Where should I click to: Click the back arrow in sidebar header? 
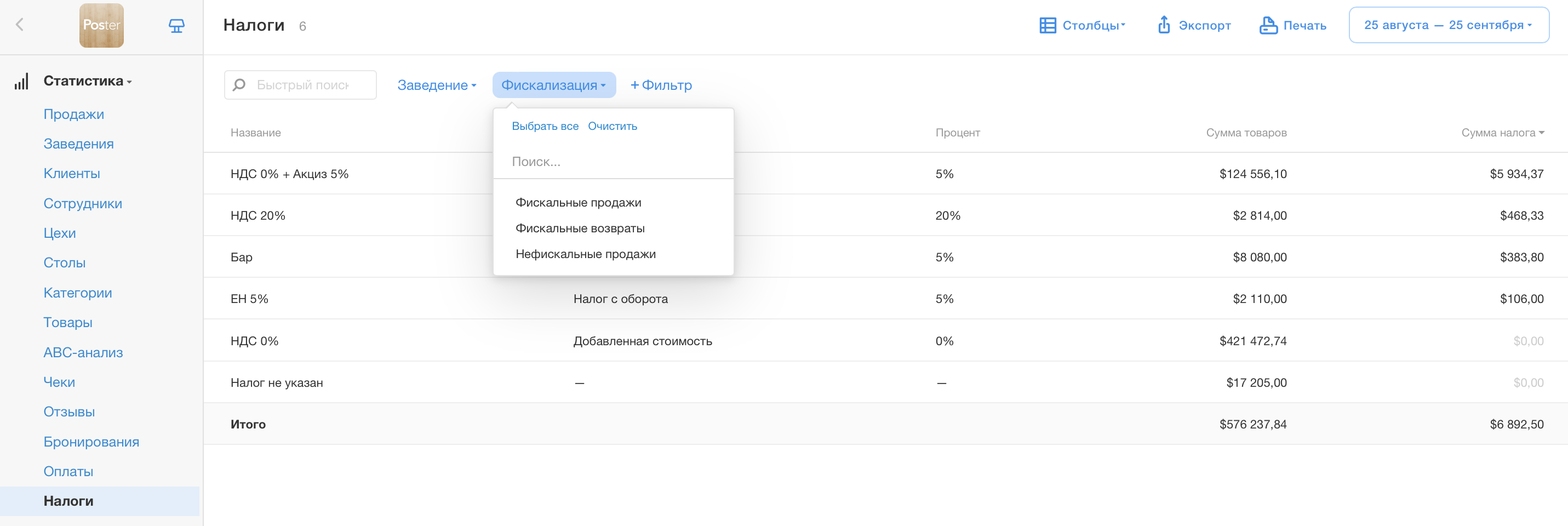click(20, 25)
